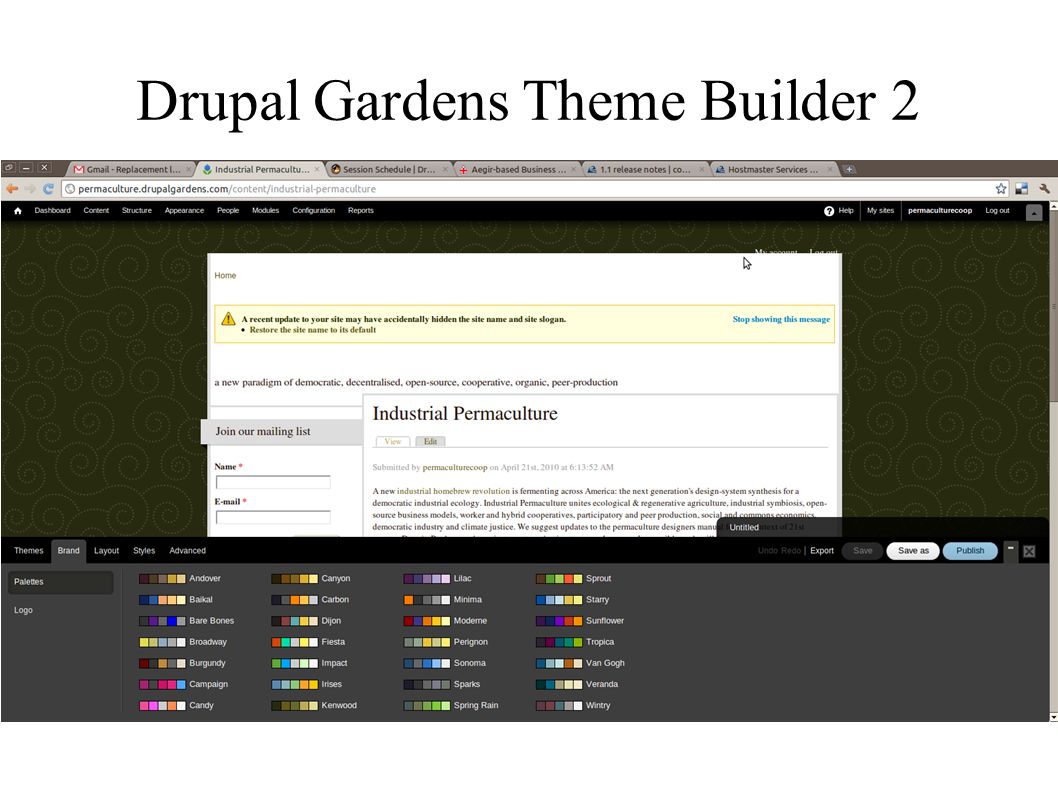Open Modules admin menu item
The image size is (1058, 793).
tap(265, 211)
